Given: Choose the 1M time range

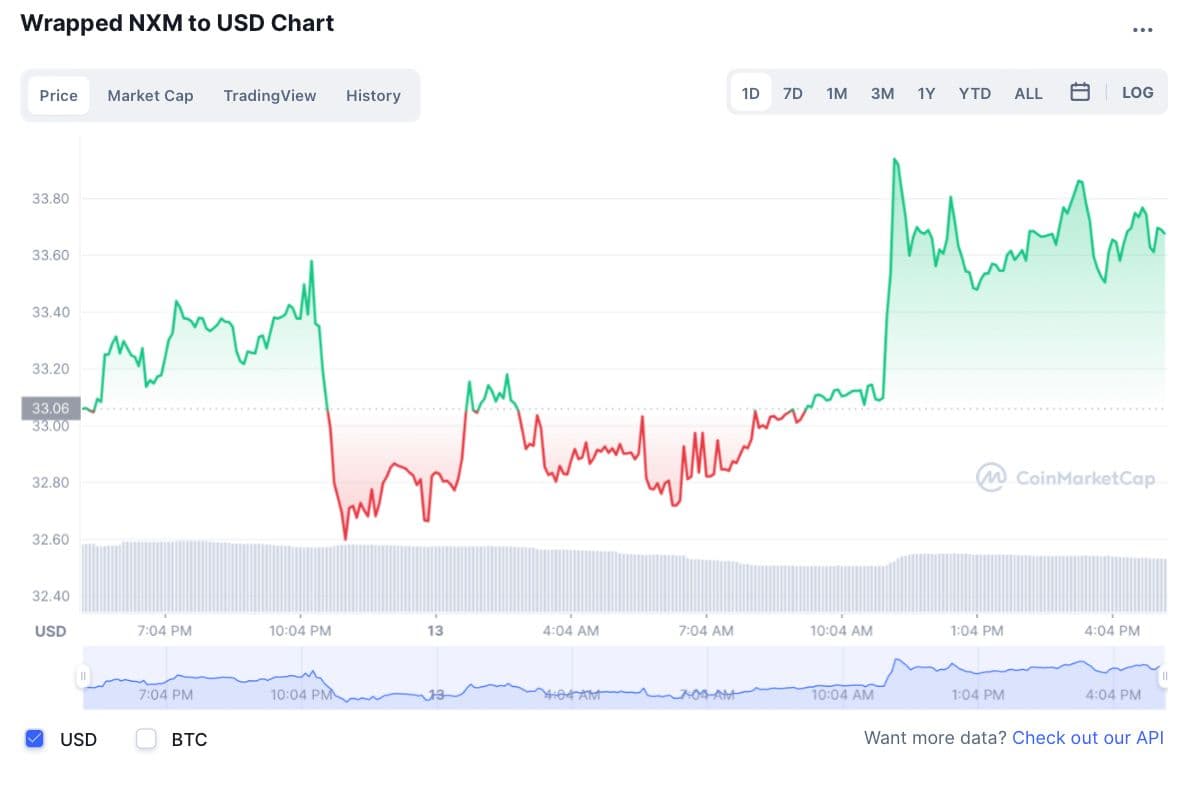Looking at the screenshot, I should pos(837,93).
